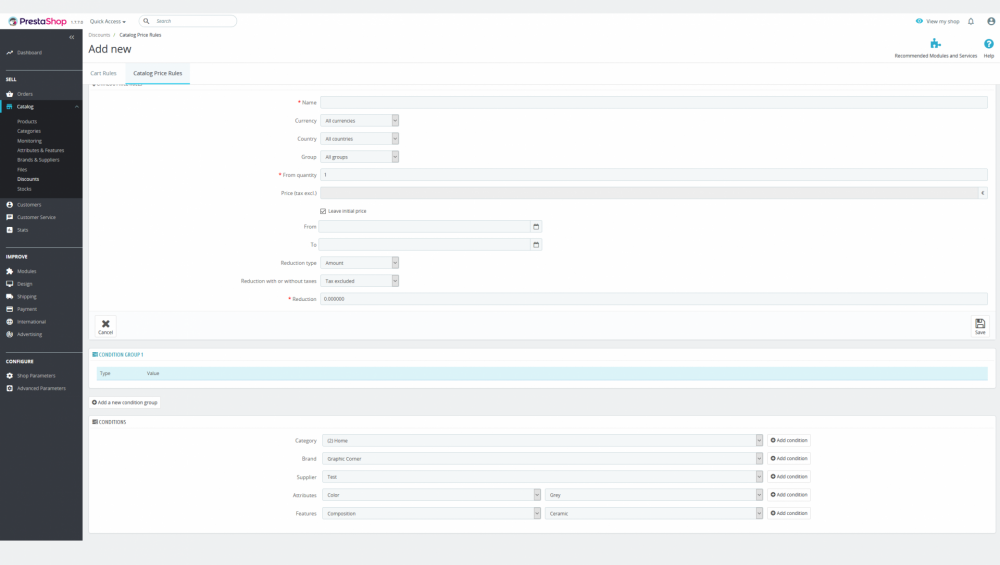This screenshot has width=1000, height=565.
Task: Open Monitoring in Catalog submenu
Action: point(29,141)
